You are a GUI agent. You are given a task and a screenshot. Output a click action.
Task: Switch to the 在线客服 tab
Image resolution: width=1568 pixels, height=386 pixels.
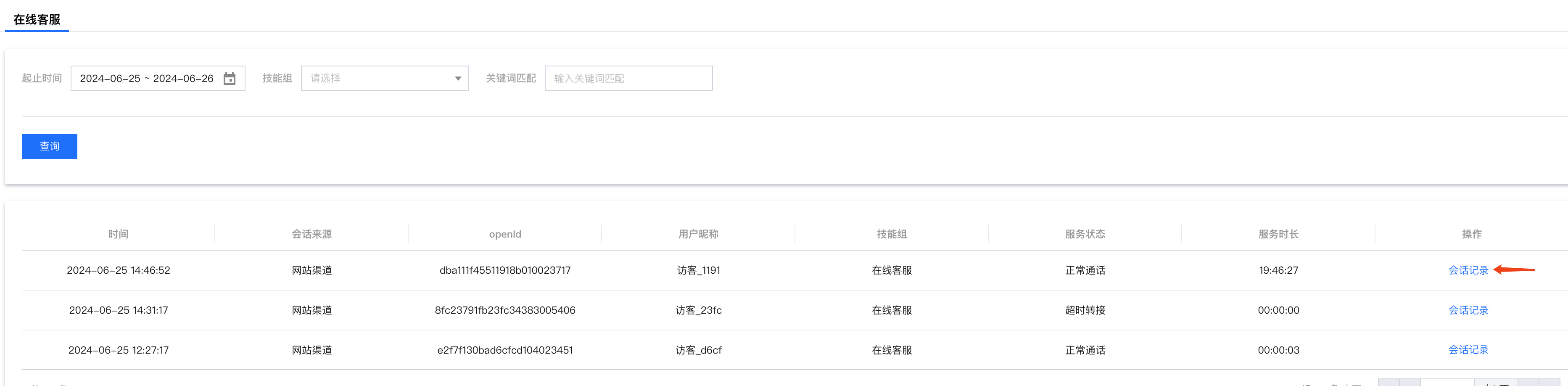(37, 19)
